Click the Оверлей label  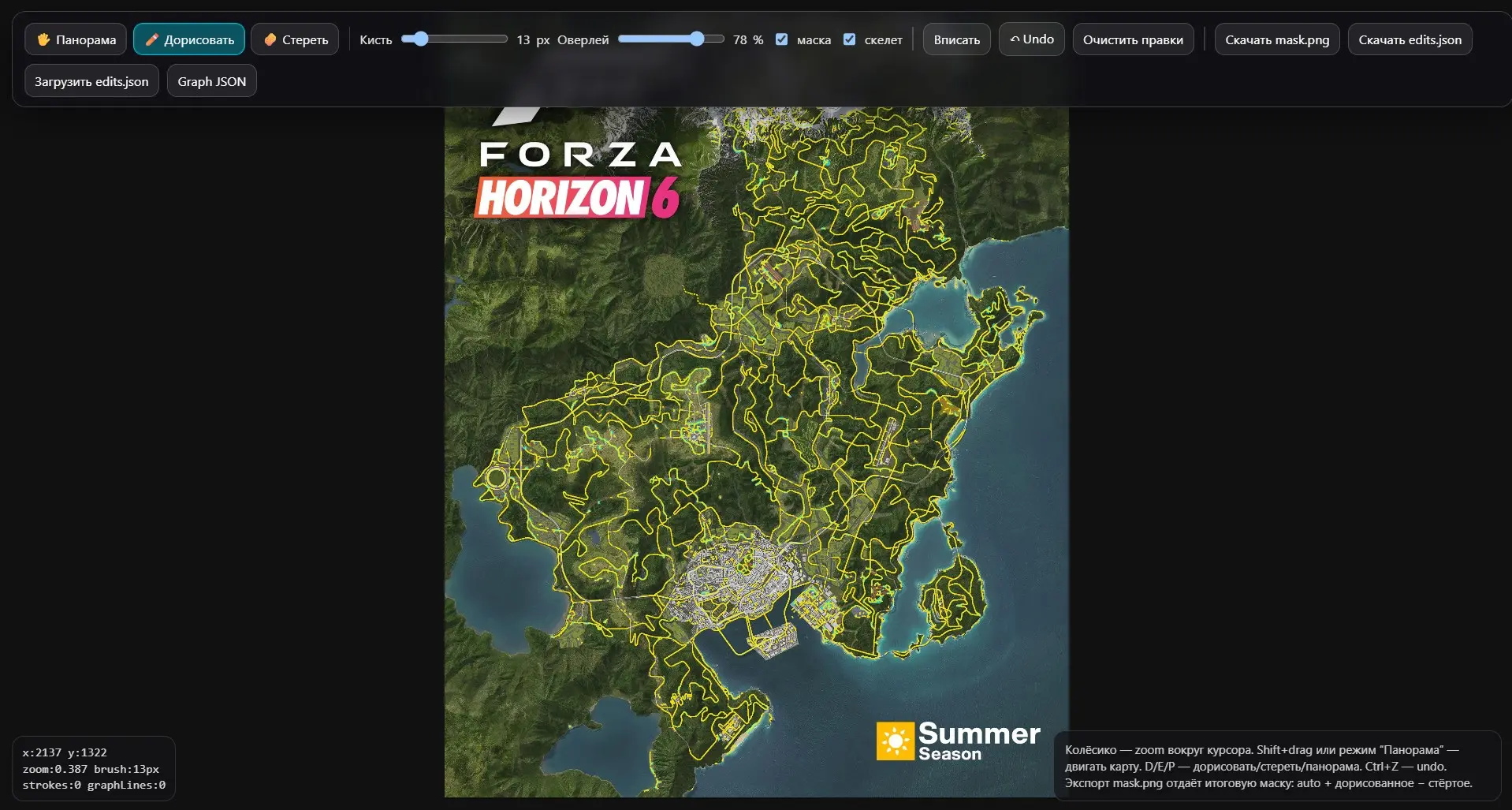[583, 39]
